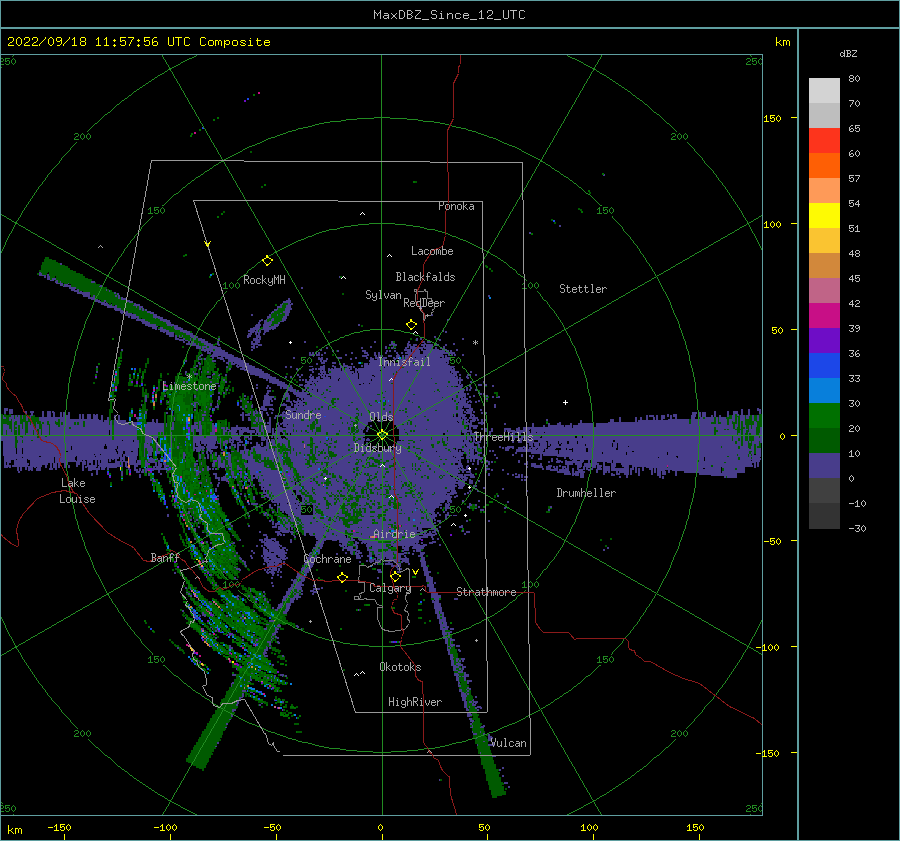Viewport: 900px width, 841px height.
Task: Click the Okotoks label
Action: pos(400,667)
